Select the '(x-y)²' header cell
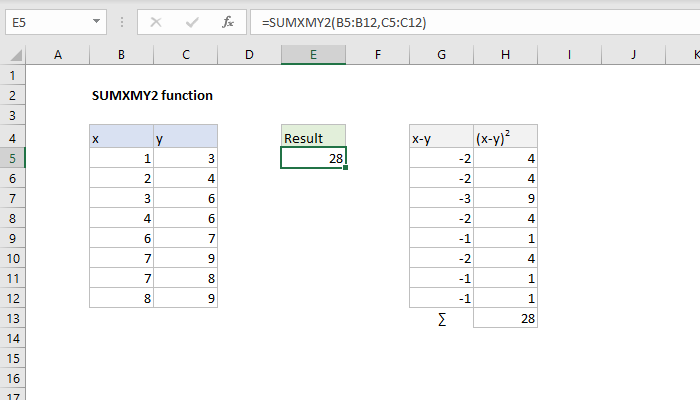This screenshot has height=400, width=700. point(505,136)
